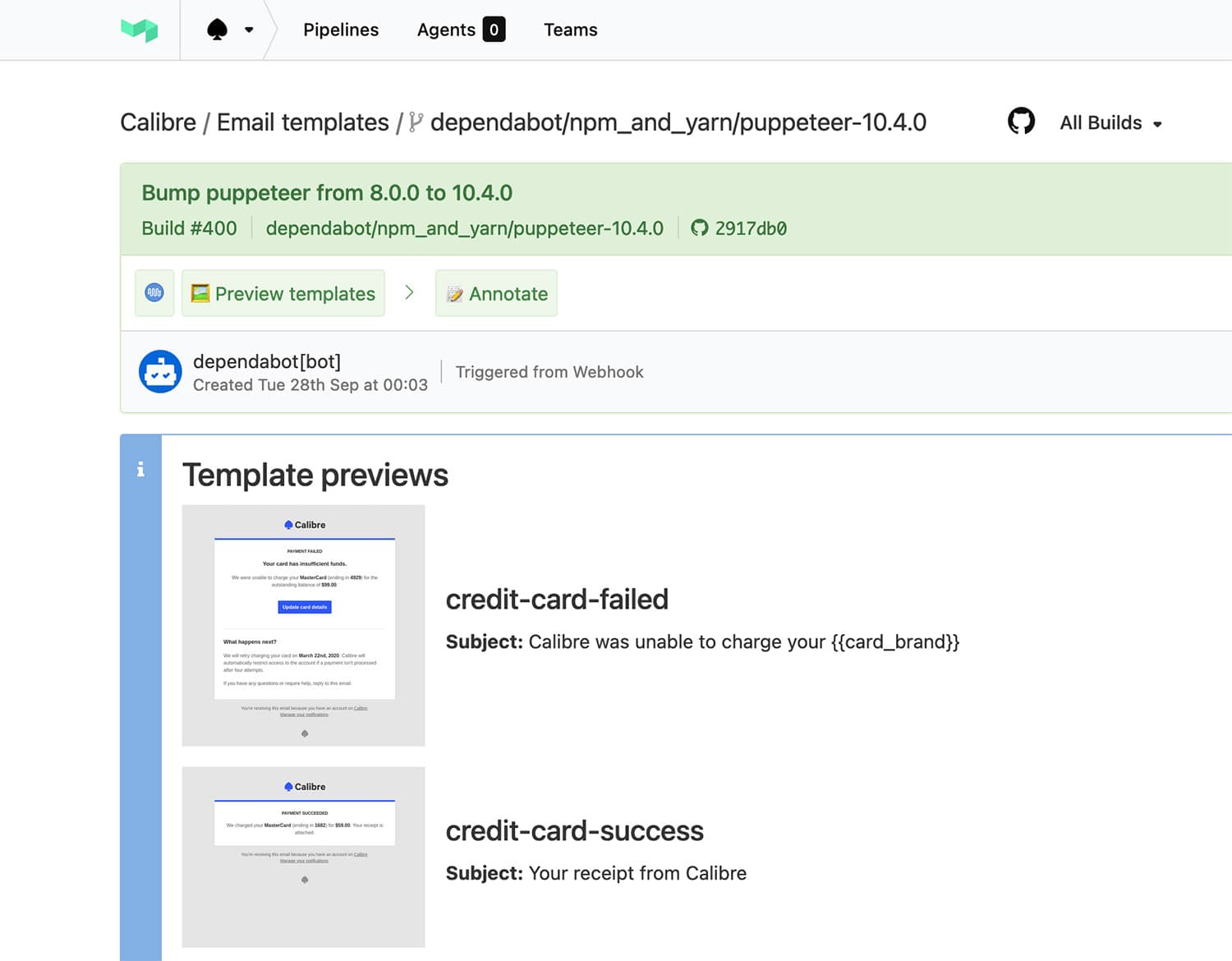Open the waveform pipeline step icon
Viewport: 1232px width, 961px height.
point(154,292)
